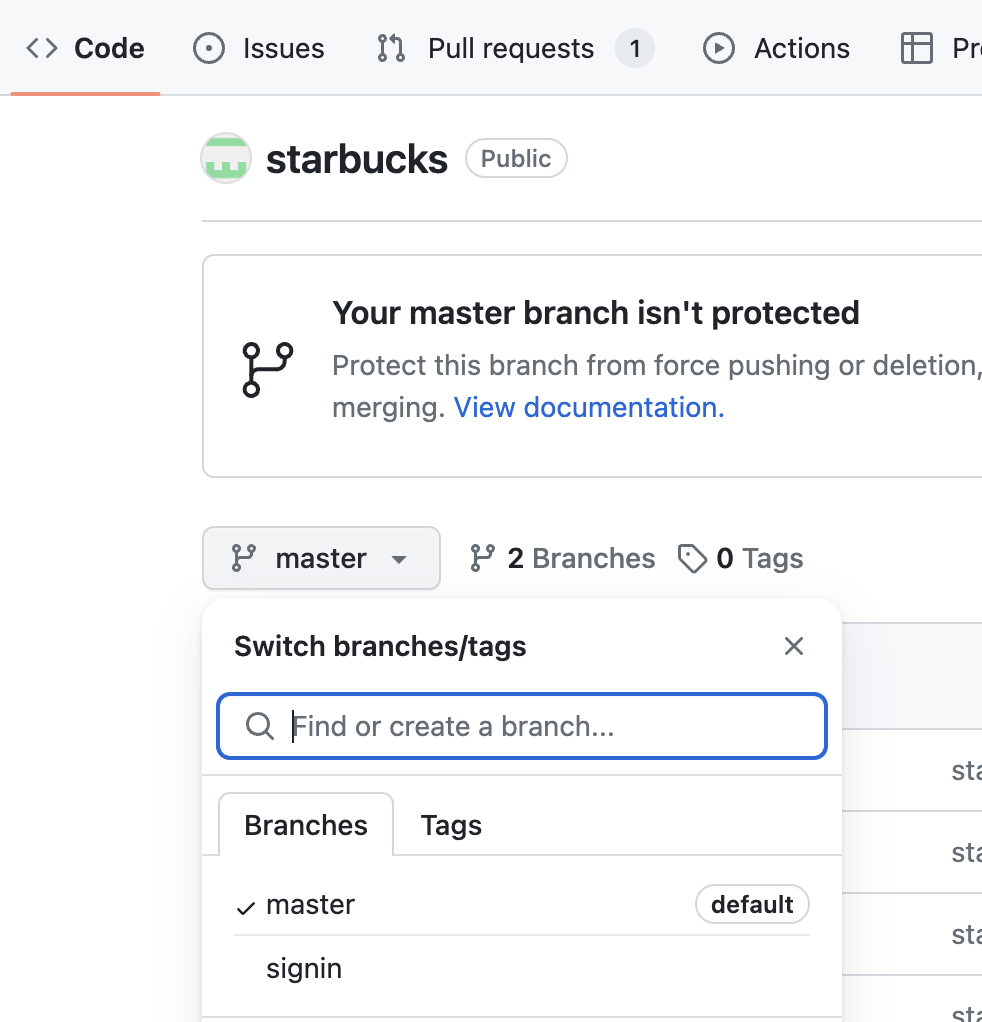Open the starbucks repository name link

(x=356, y=159)
